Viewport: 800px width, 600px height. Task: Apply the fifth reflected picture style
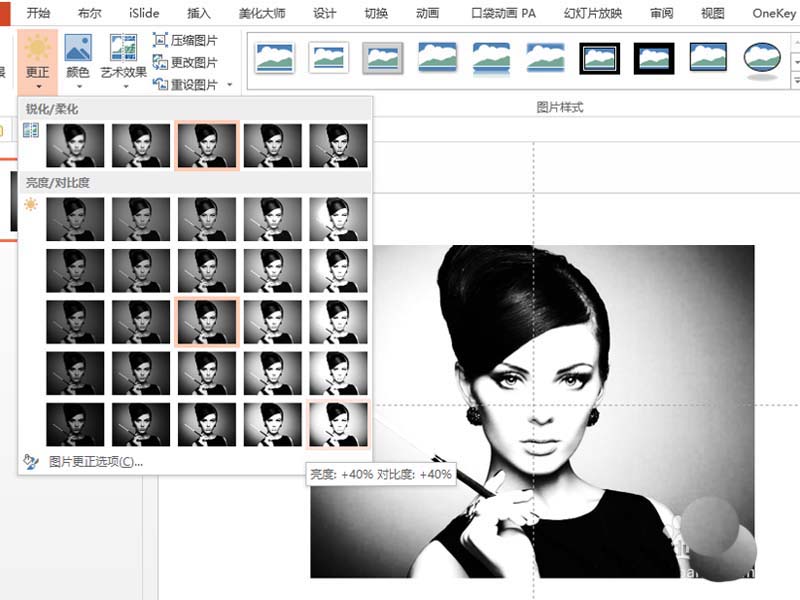point(491,58)
